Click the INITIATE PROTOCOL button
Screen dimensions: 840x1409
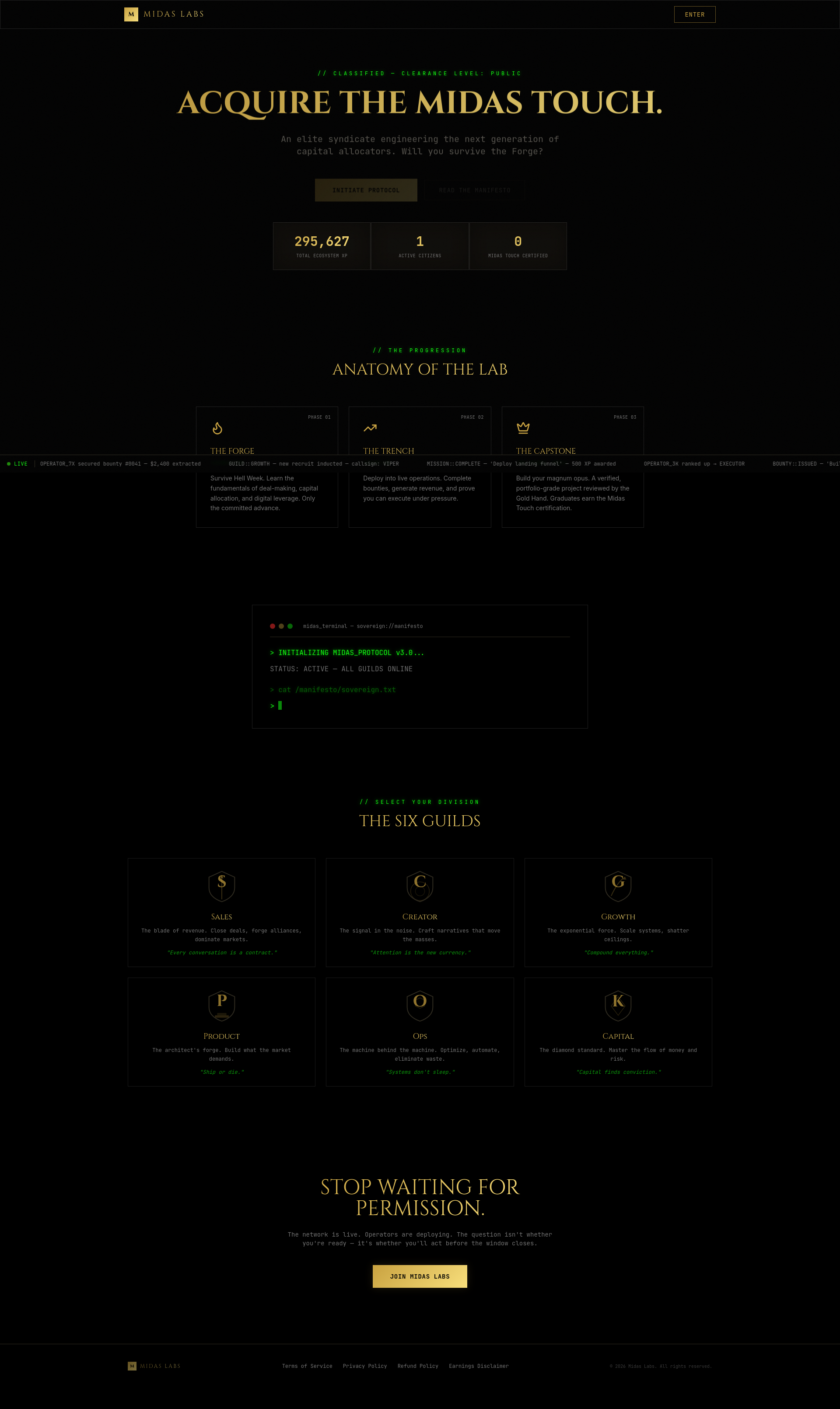tap(366, 190)
